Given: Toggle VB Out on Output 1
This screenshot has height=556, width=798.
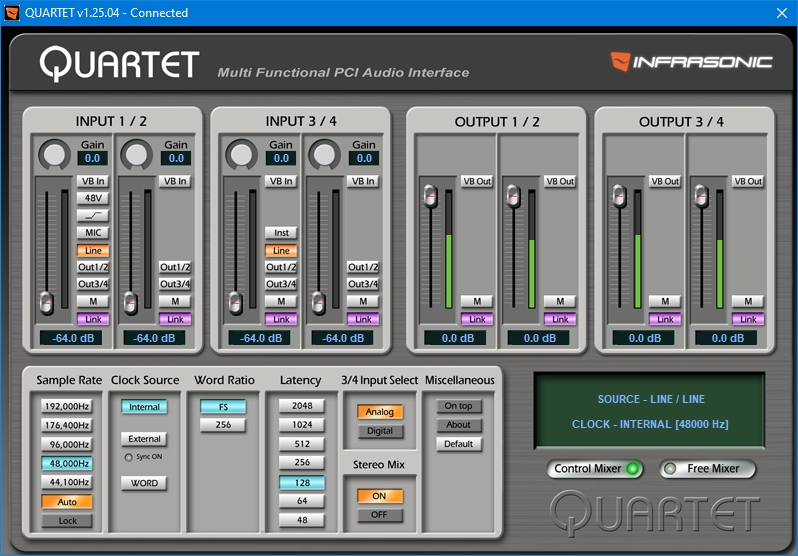Looking at the screenshot, I should tap(477, 181).
